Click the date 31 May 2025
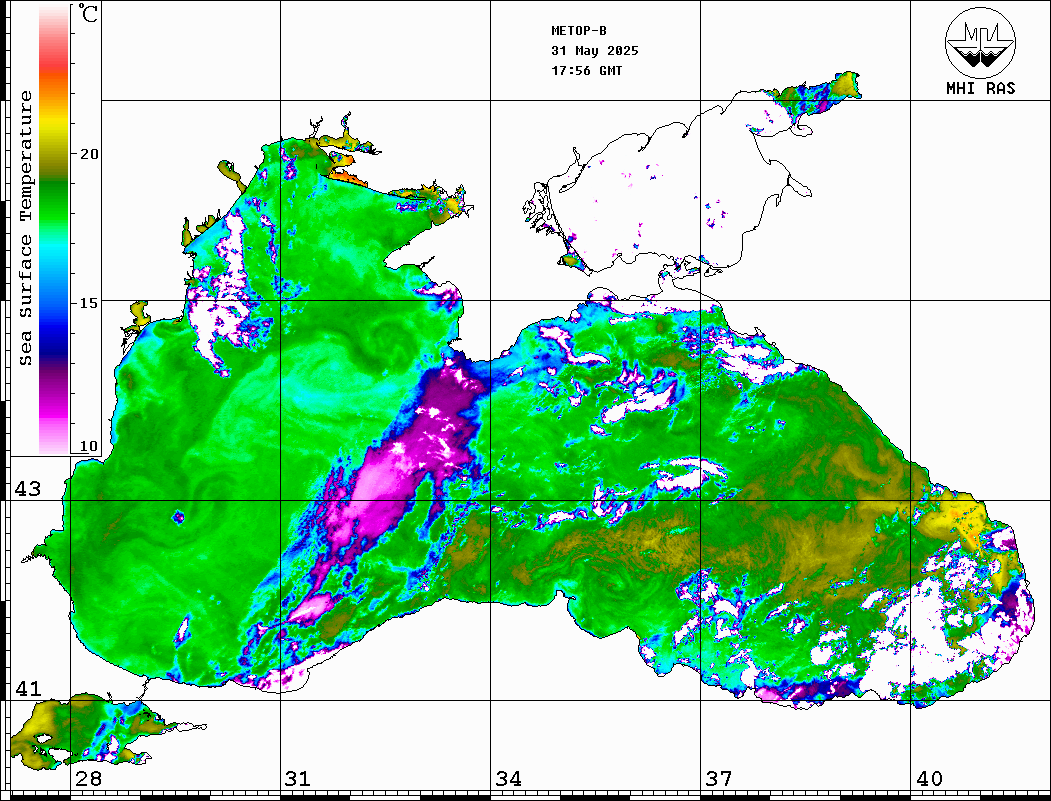The height and width of the screenshot is (801, 1051). 595,51
